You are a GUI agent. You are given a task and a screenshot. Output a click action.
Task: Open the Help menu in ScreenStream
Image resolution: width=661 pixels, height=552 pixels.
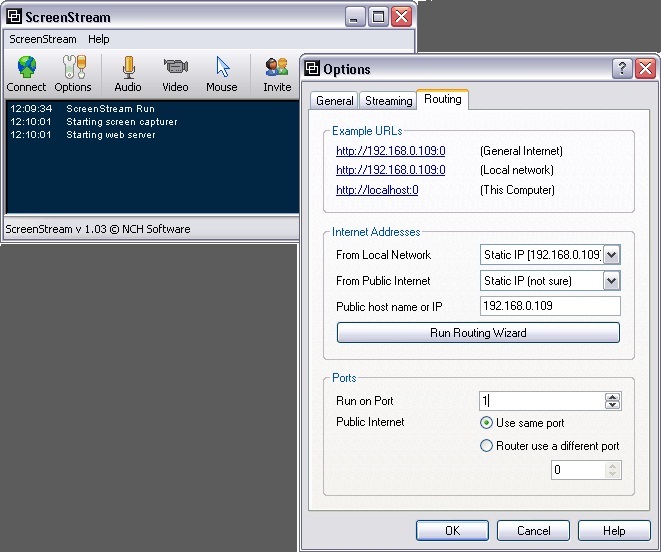99,39
